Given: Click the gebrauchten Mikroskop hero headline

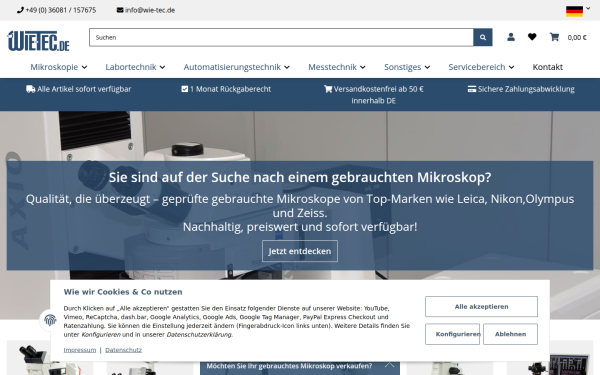Looking at the screenshot, I should point(300,177).
